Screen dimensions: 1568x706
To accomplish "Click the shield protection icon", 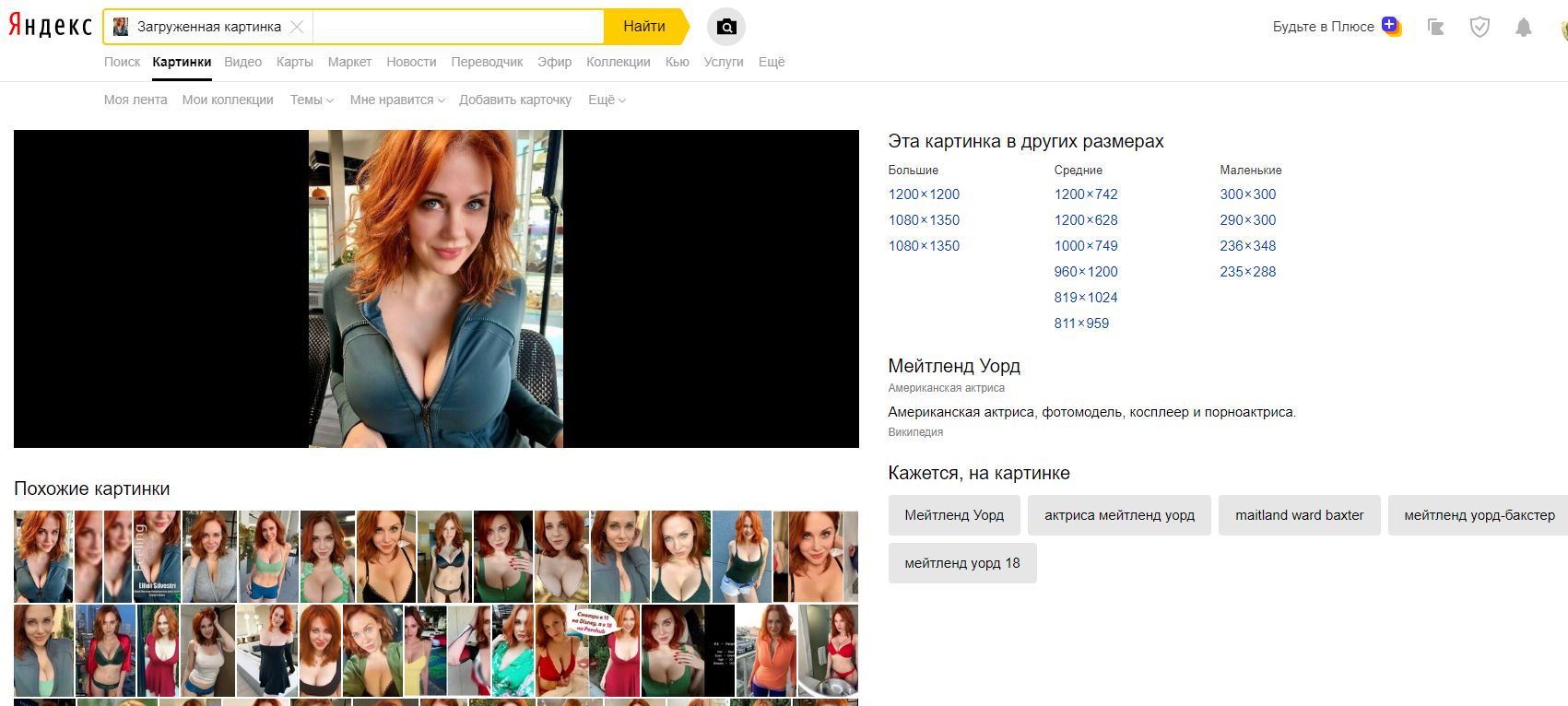I will [1480, 27].
